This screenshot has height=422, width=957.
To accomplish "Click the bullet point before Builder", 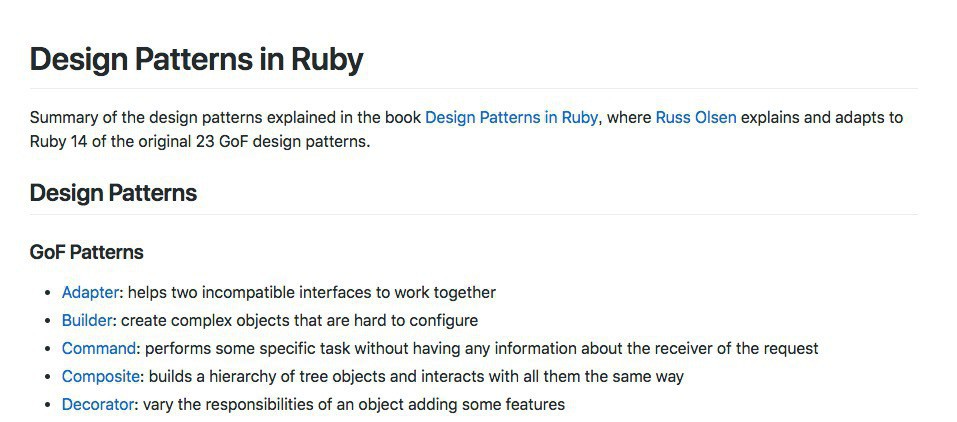I will click(48, 321).
